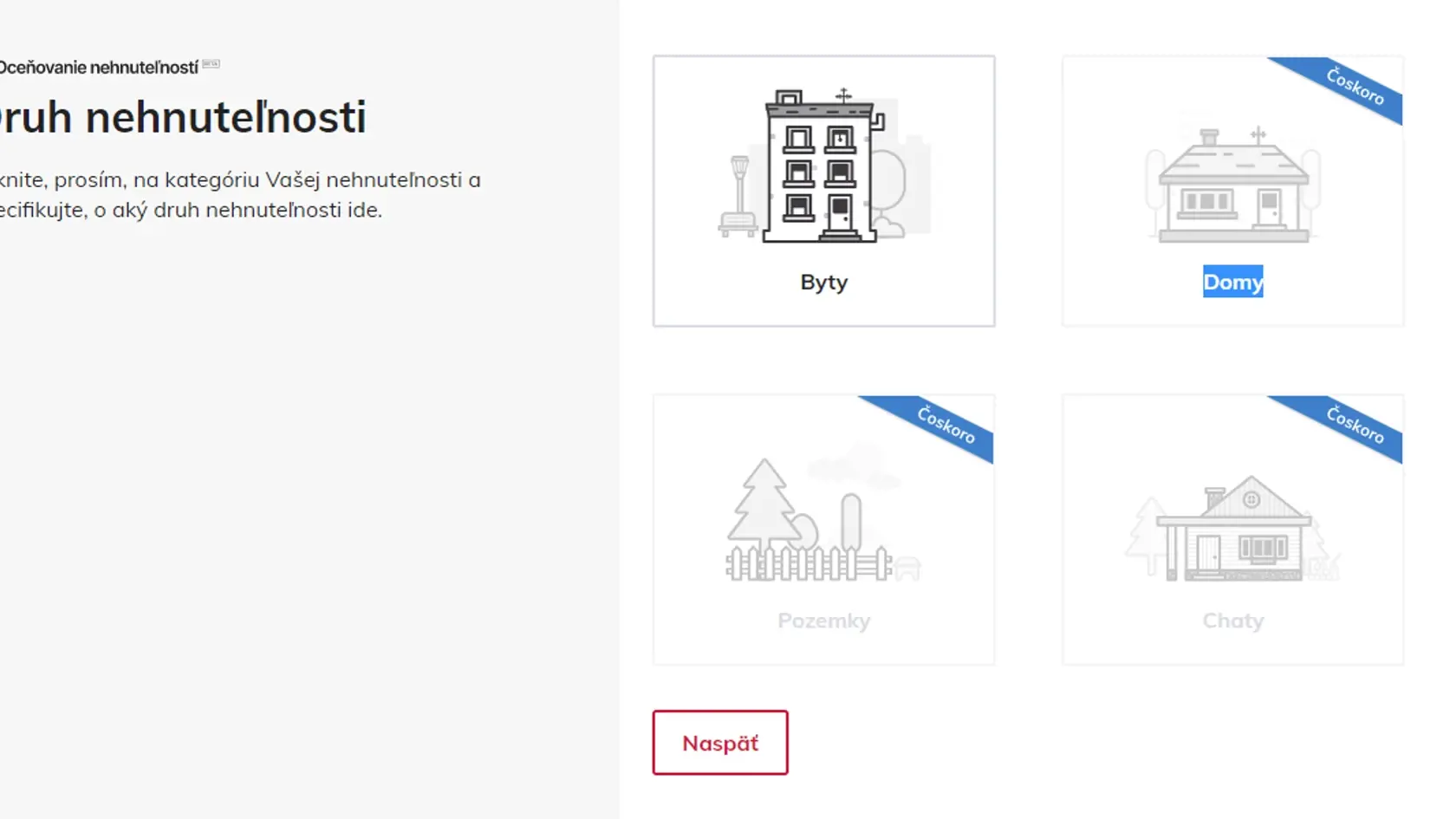Click the greyed-out Chaty label
This screenshot has width=1456, height=819.
(1232, 621)
